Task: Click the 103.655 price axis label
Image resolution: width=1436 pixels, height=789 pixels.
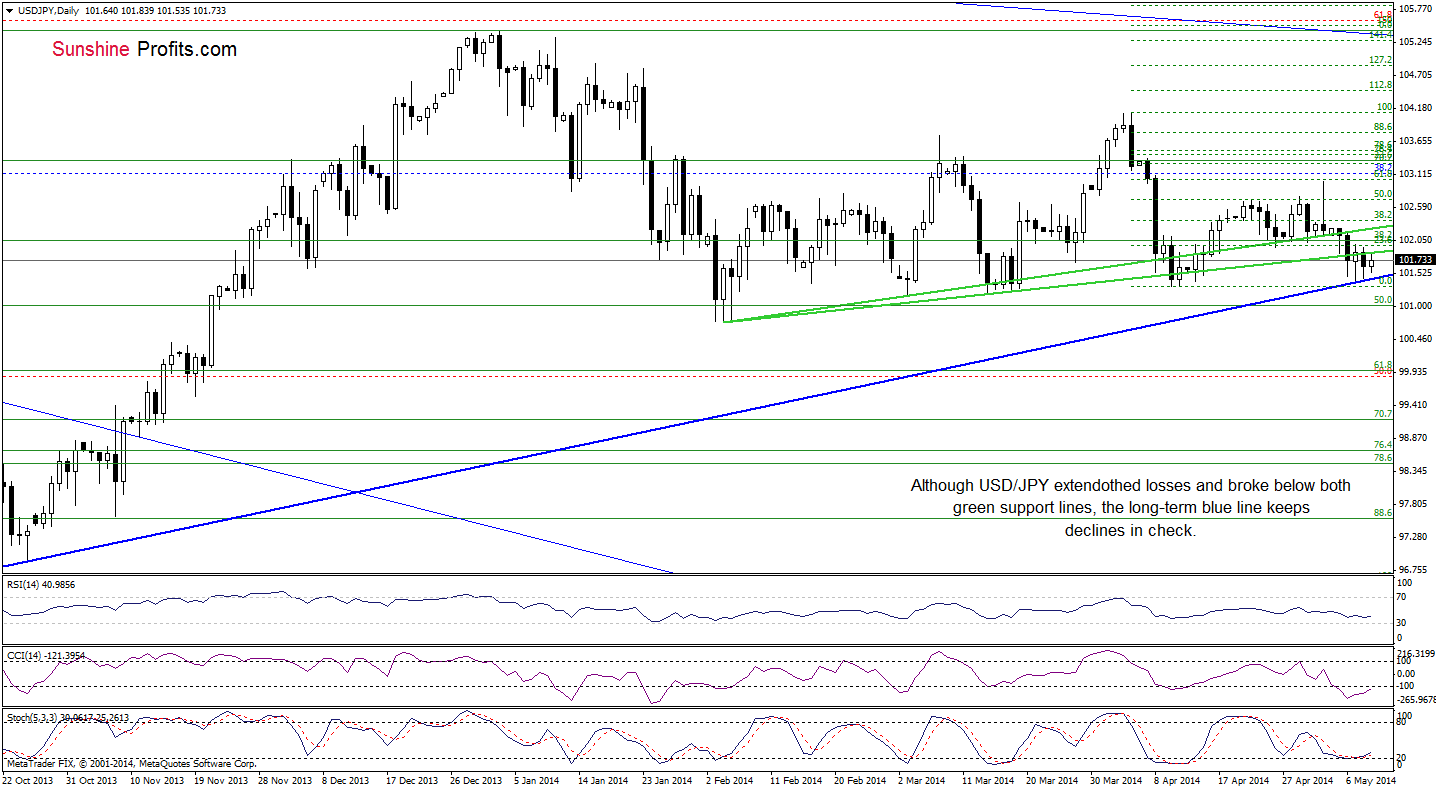Action: [x=1415, y=141]
